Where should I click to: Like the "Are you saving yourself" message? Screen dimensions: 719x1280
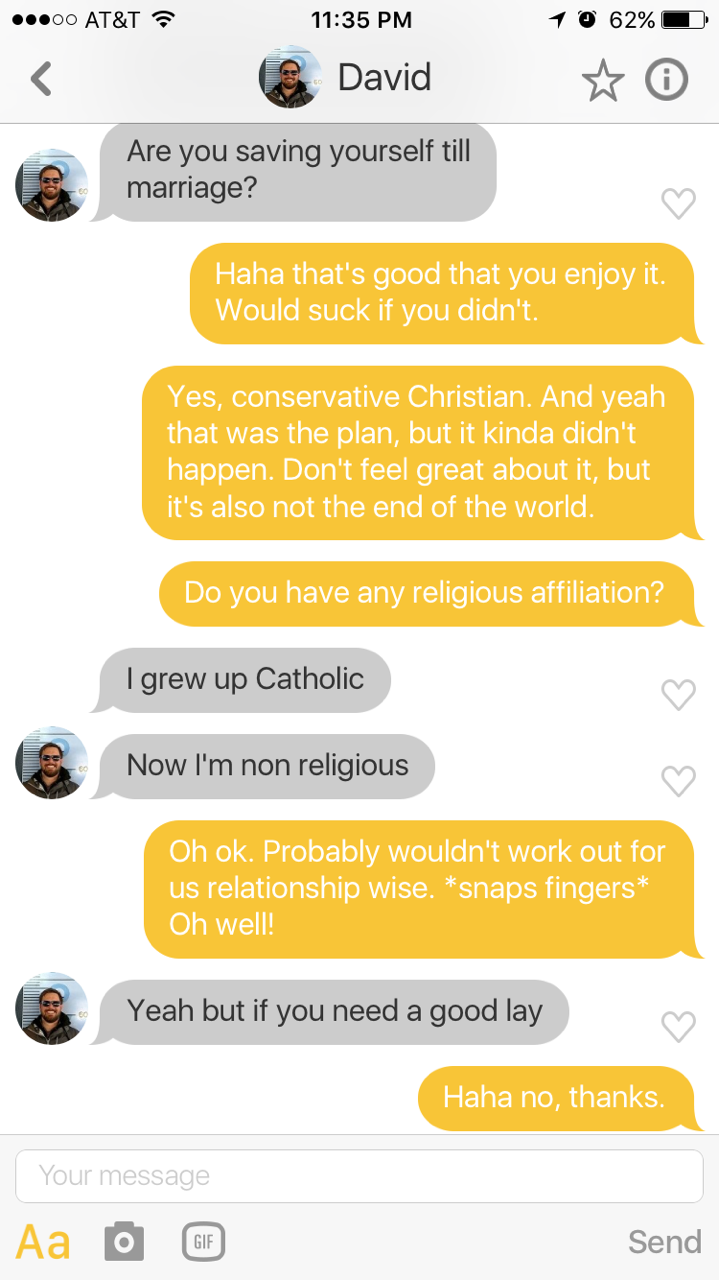pyautogui.click(x=678, y=203)
